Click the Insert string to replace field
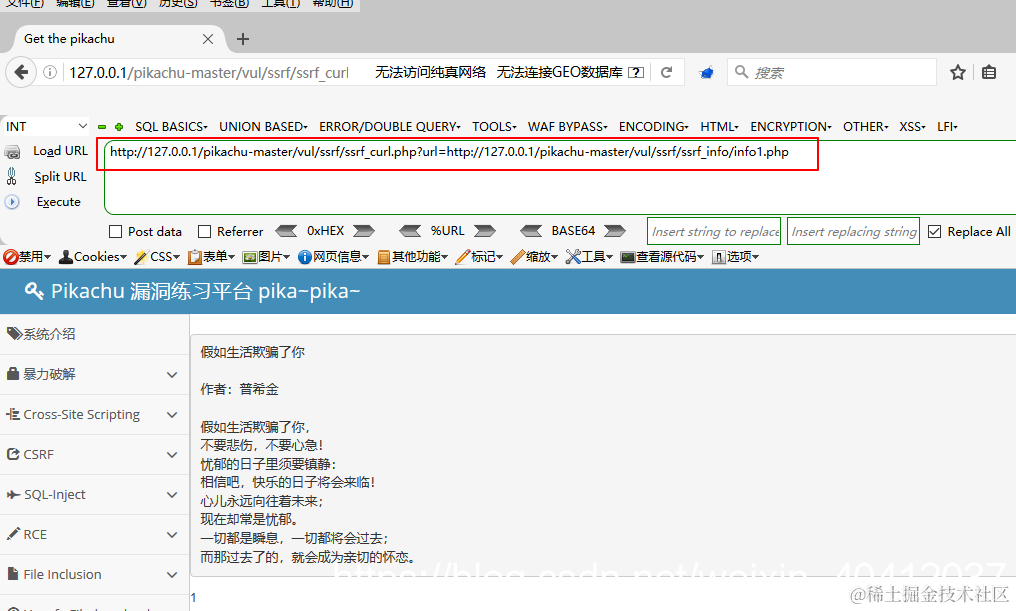The image size is (1016, 611). (x=713, y=231)
